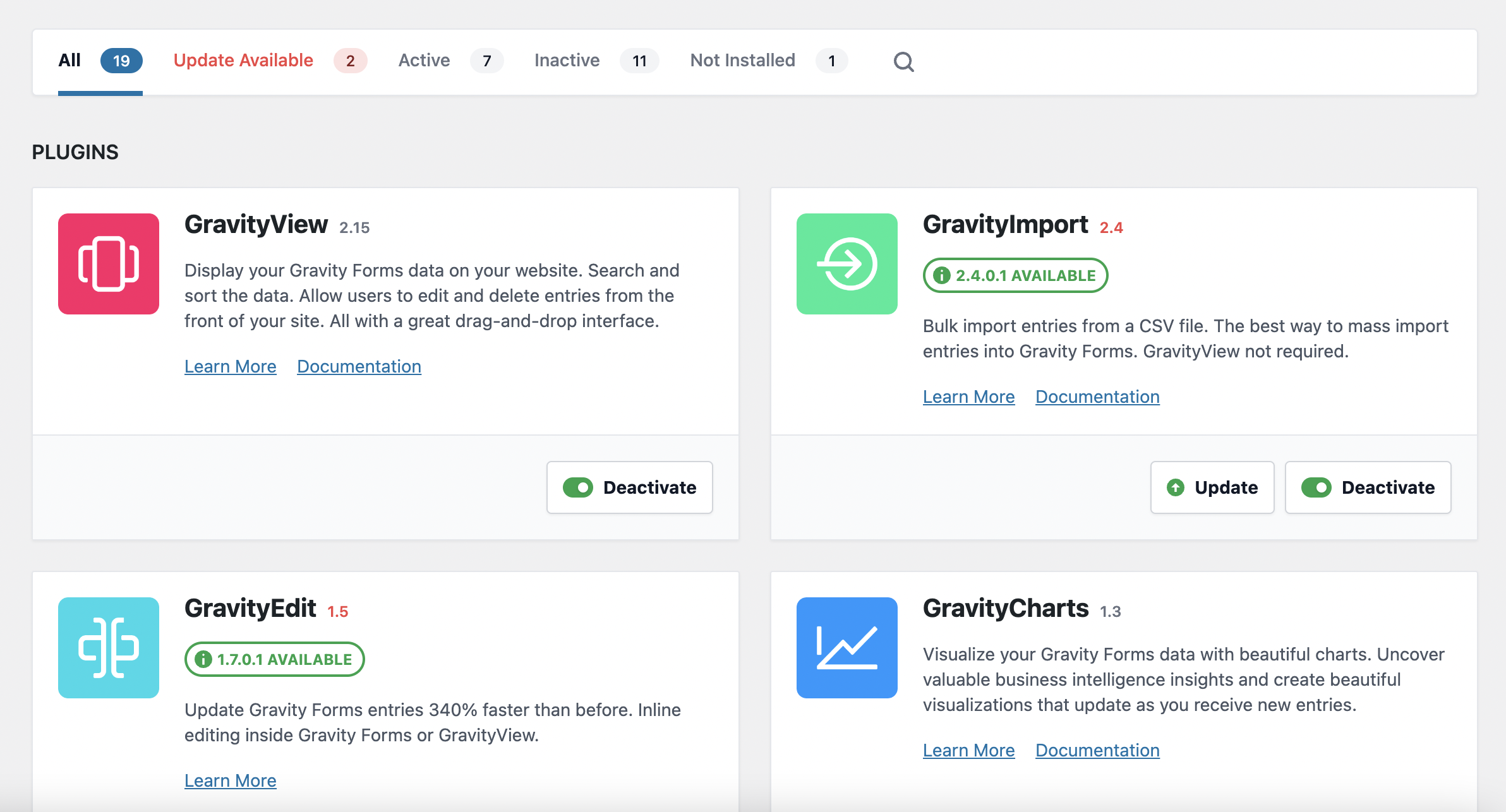Screen dimensions: 1506x812
Task: Click the GravityImport green arrow icon
Action: click(x=846, y=264)
